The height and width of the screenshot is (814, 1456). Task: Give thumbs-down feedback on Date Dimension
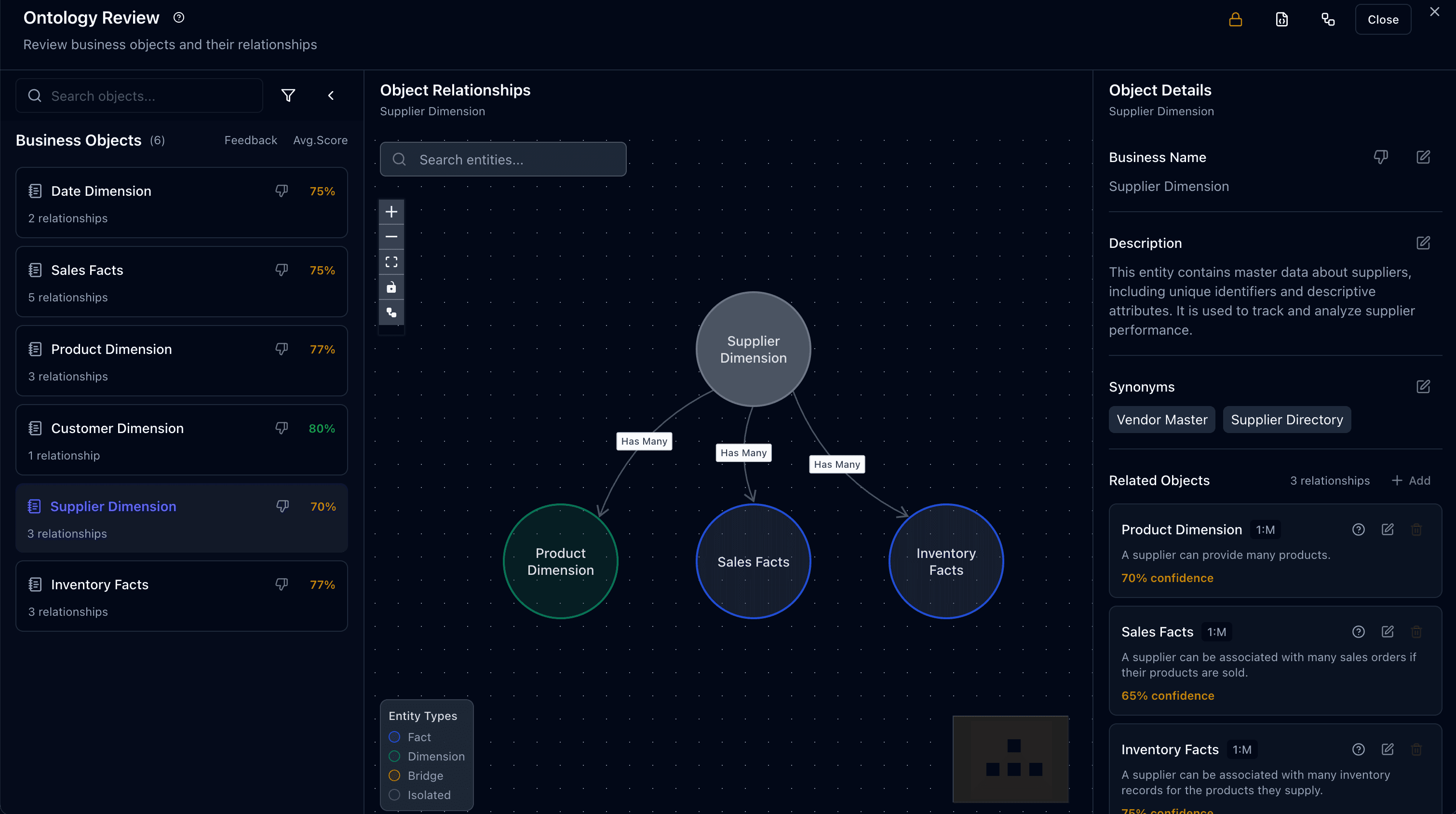click(x=281, y=190)
